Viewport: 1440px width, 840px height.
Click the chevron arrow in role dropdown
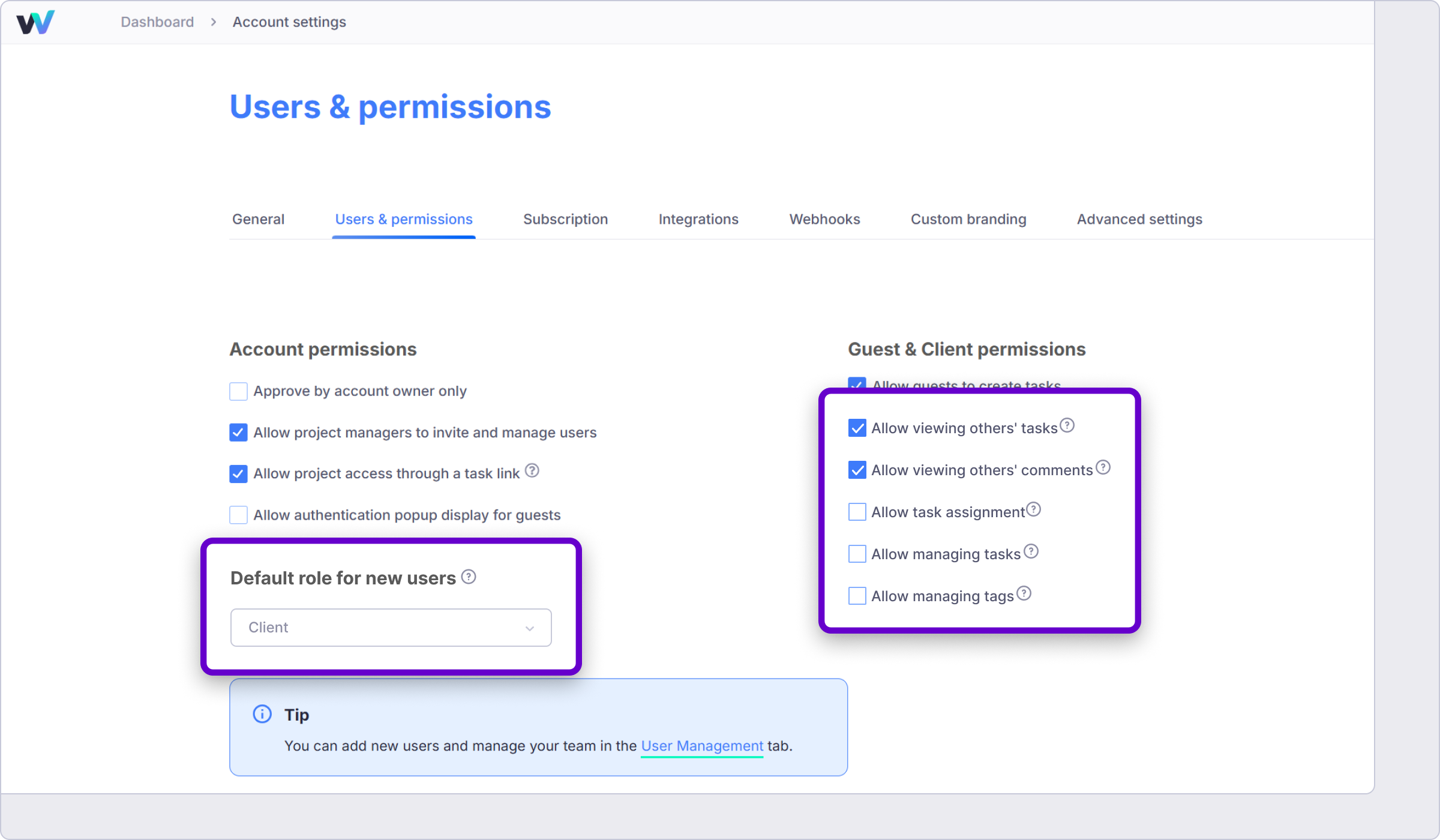[529, 628]
